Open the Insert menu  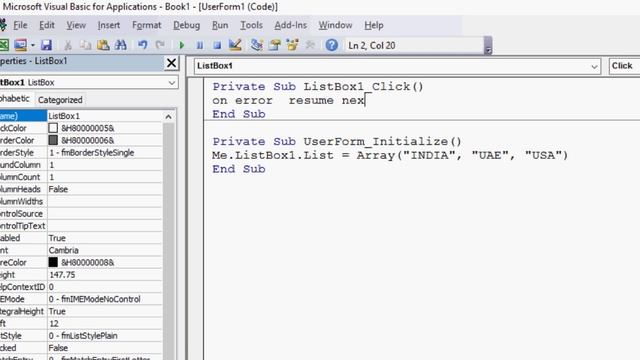click(x=109, y=25)
